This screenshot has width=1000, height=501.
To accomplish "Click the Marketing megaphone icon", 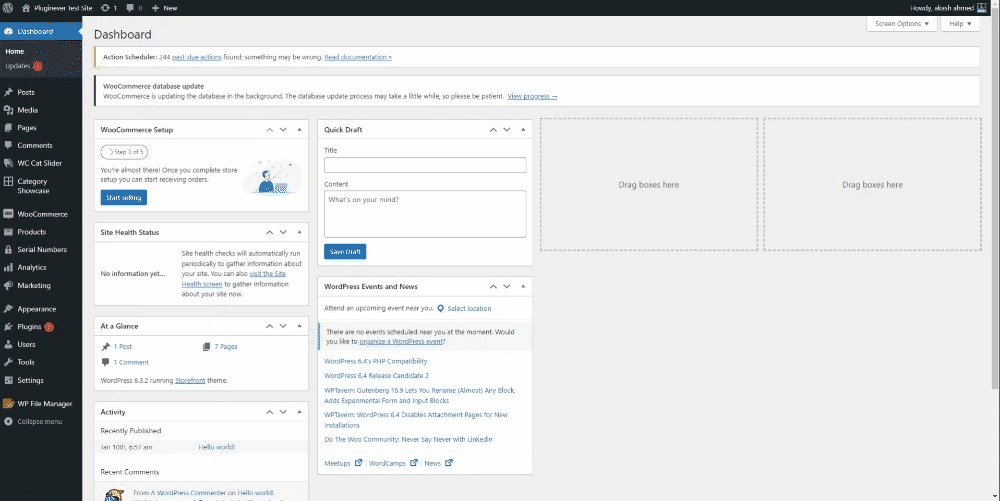I will coord(8,286).
